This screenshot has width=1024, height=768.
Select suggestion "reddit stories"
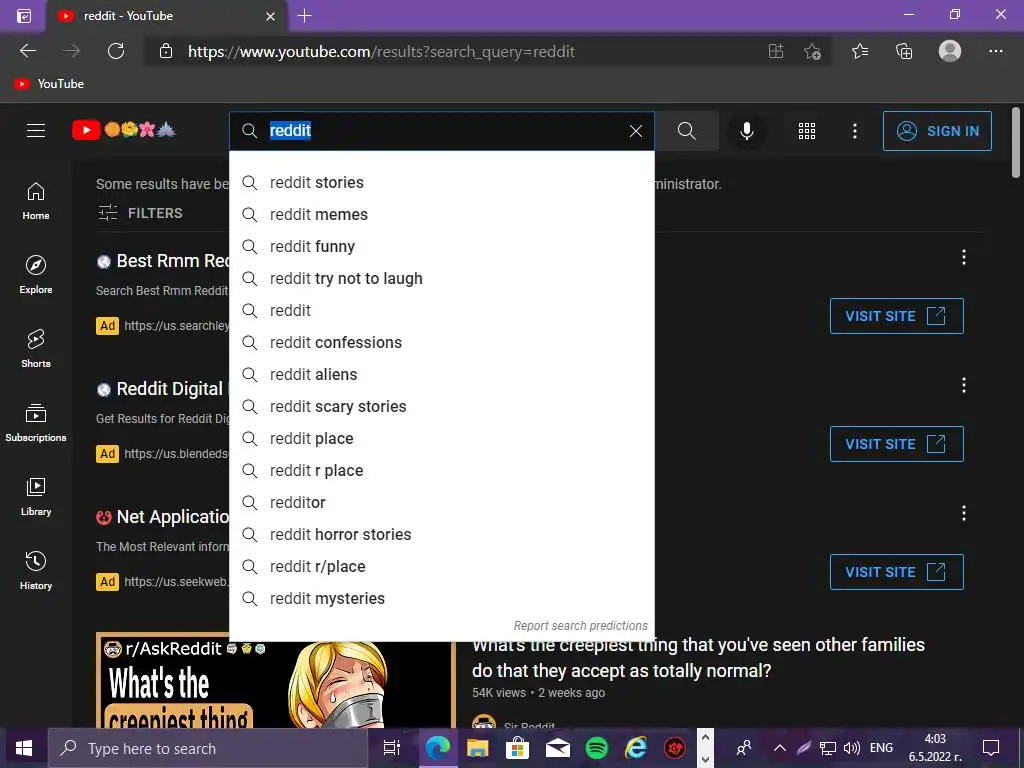pos(441,182)
